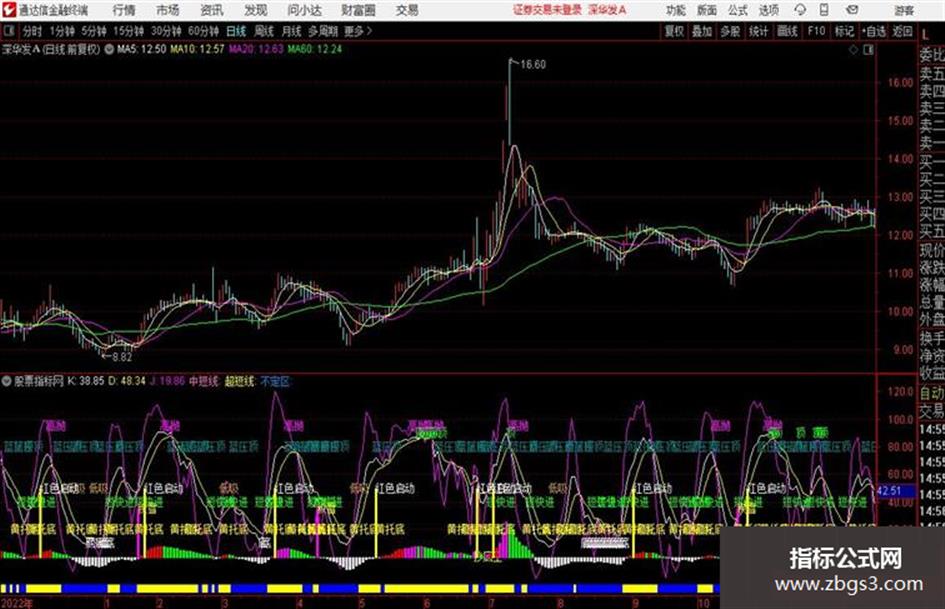Open the 财富圈 menu
Screen dimensions: 945x609
(x=358, y=10)
